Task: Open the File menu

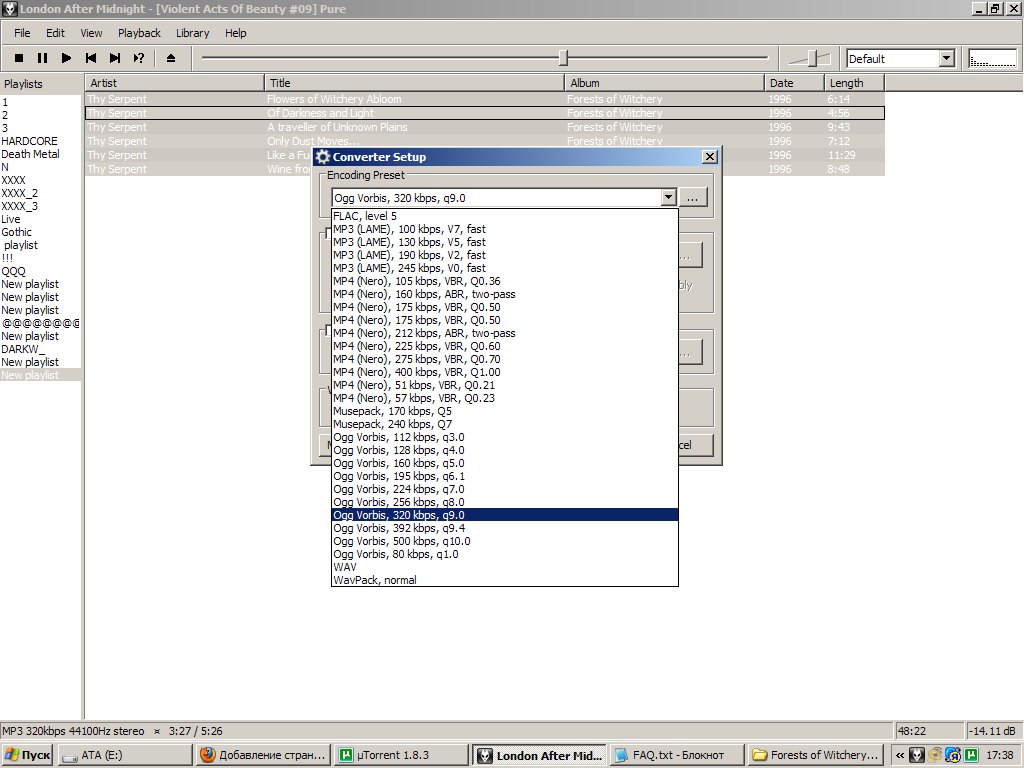Action: click(22, 33)
